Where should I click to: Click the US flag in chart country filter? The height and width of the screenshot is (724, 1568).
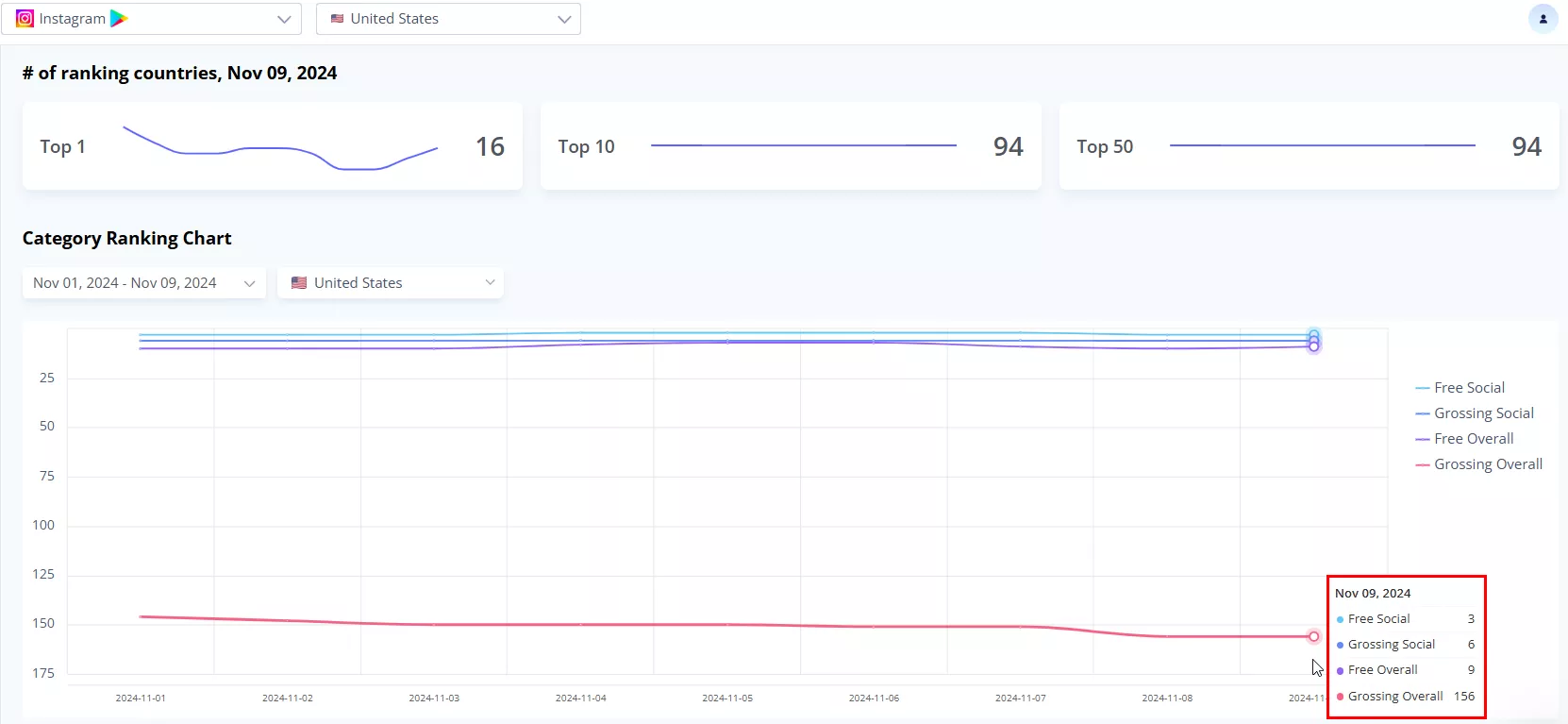pos(299,282)
